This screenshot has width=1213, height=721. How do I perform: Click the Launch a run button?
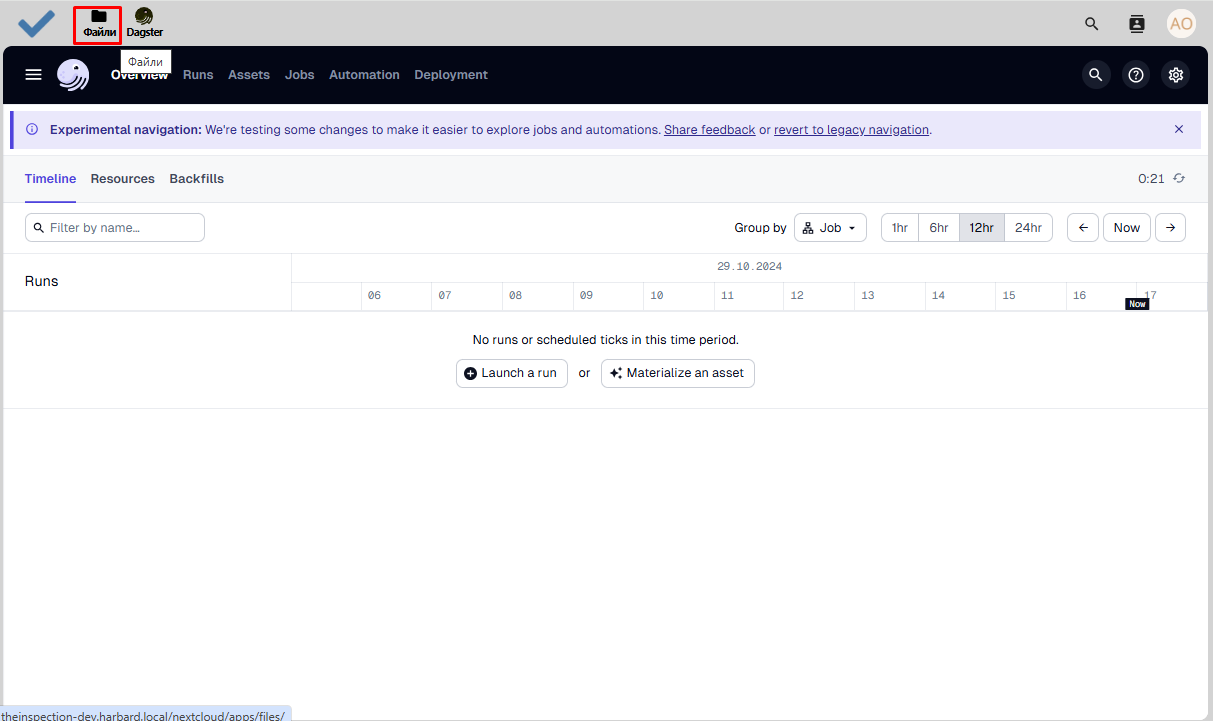(511, 373)
